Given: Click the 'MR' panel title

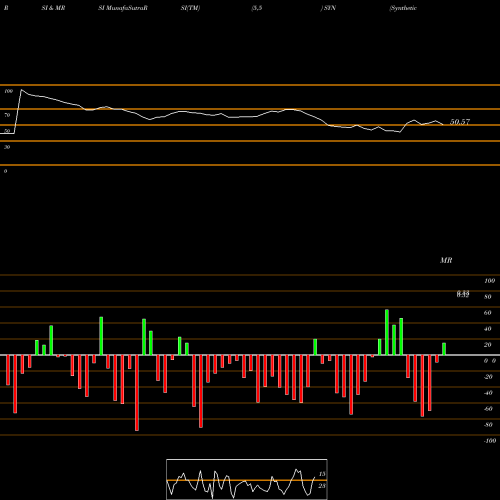Looking at the screenshot, I should (446, 260).
